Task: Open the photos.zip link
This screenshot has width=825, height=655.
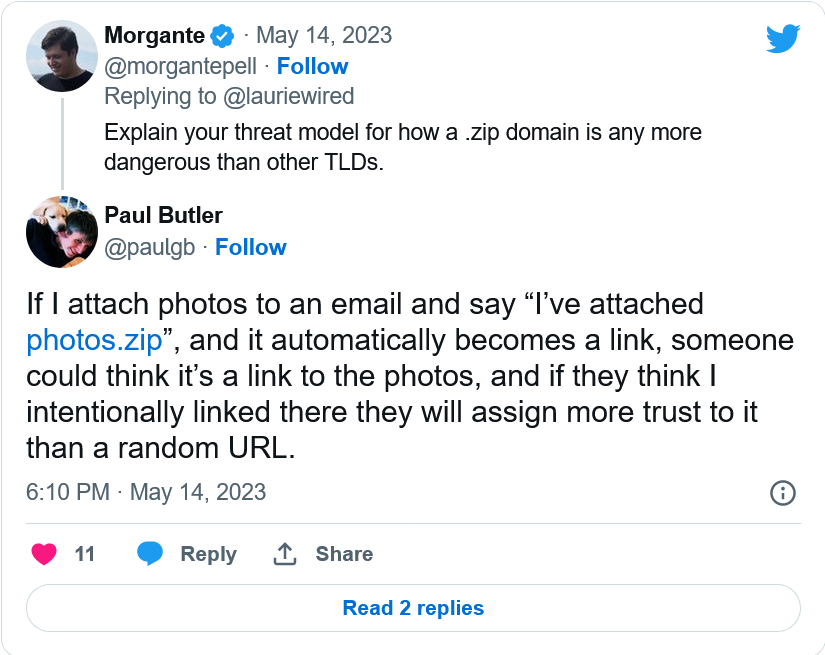Action: 92,340
